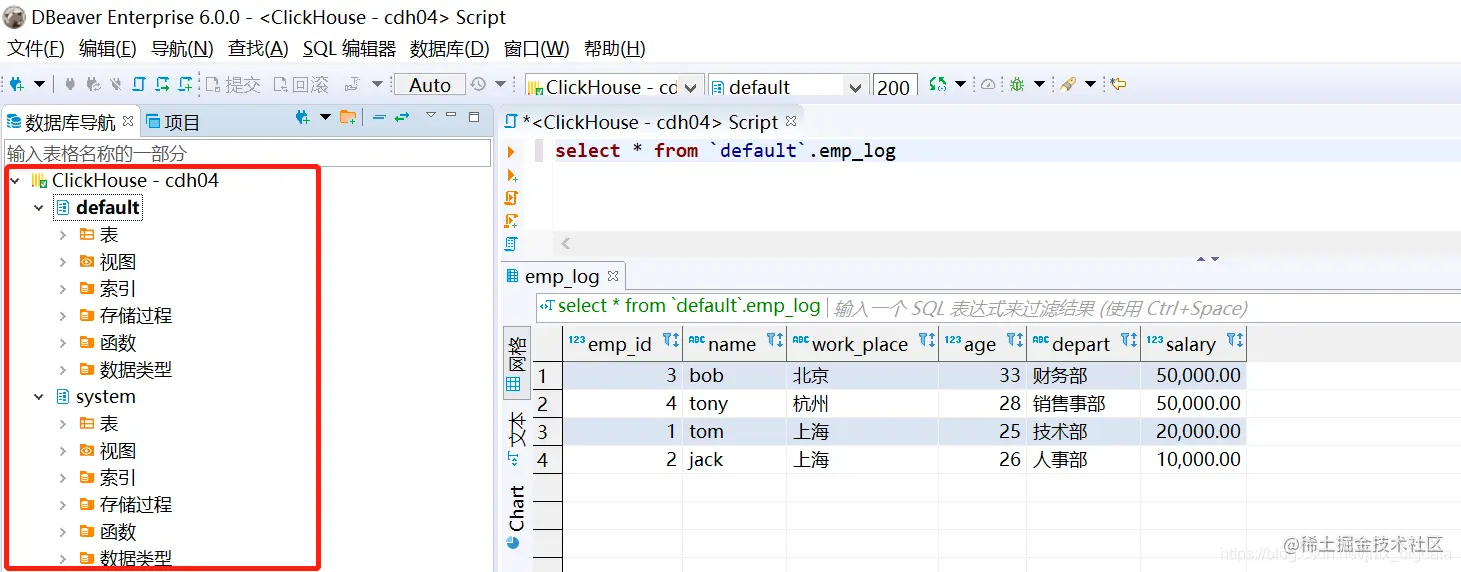Click the Auto commit mode button
This screenshot has height=572, width=1461.
coord(429,85)
